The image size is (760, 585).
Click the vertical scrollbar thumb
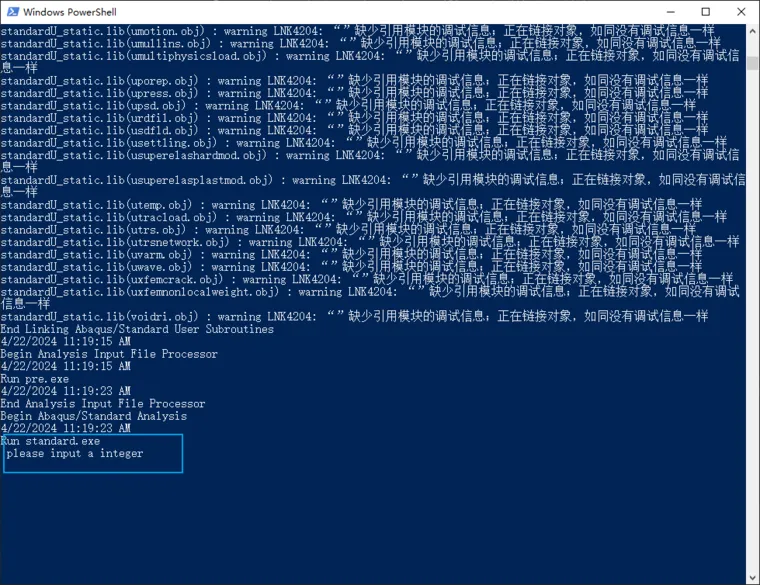point(752,62)
